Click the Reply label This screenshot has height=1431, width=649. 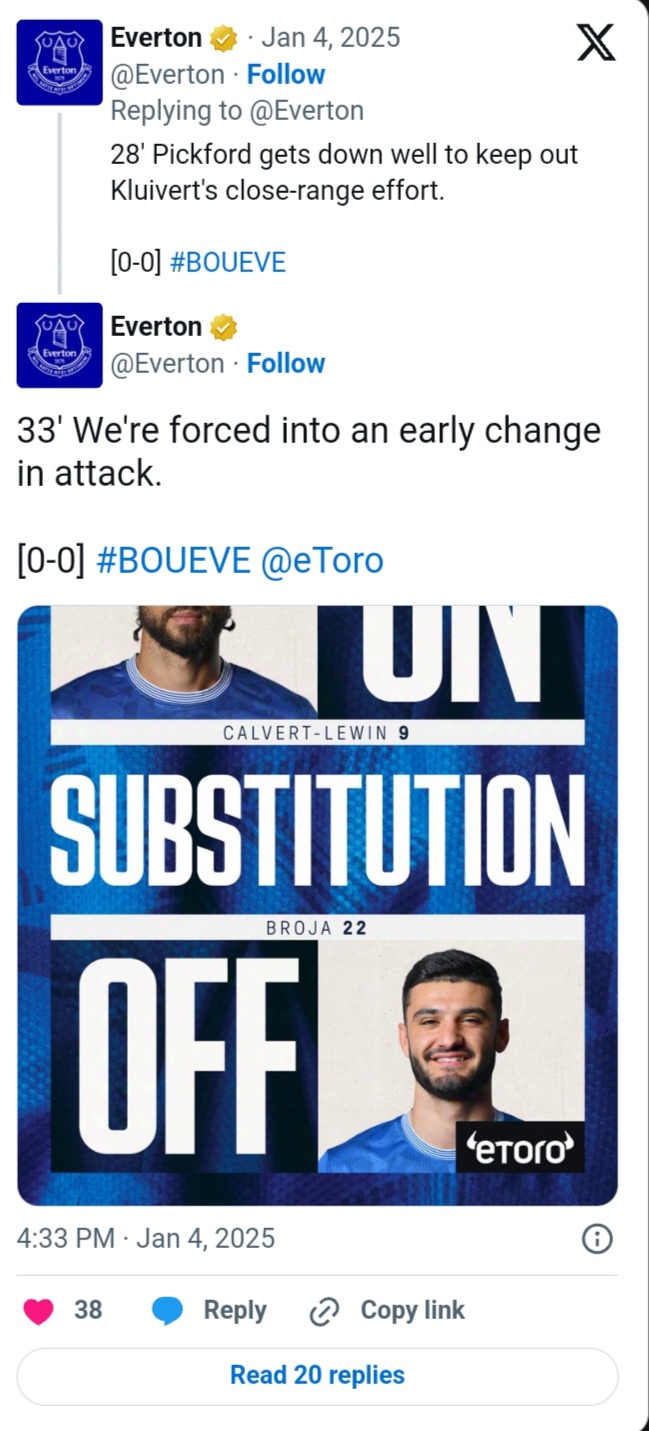coord(235,1310)
